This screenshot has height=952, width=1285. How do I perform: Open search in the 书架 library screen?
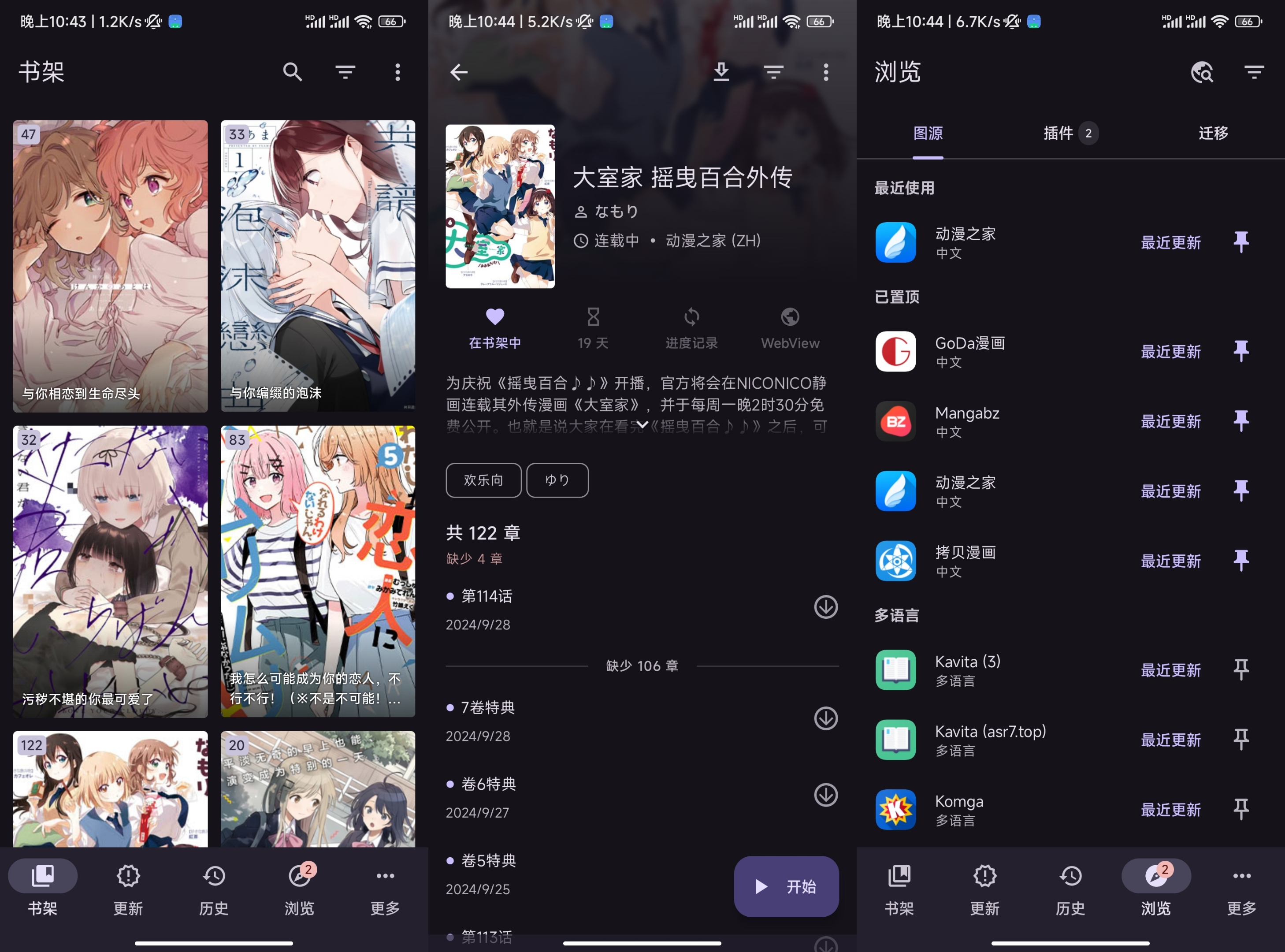point(292,72)
